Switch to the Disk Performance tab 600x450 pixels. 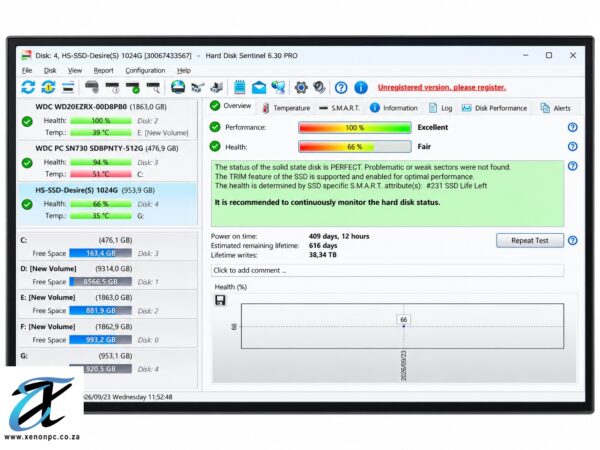[494, 108]
